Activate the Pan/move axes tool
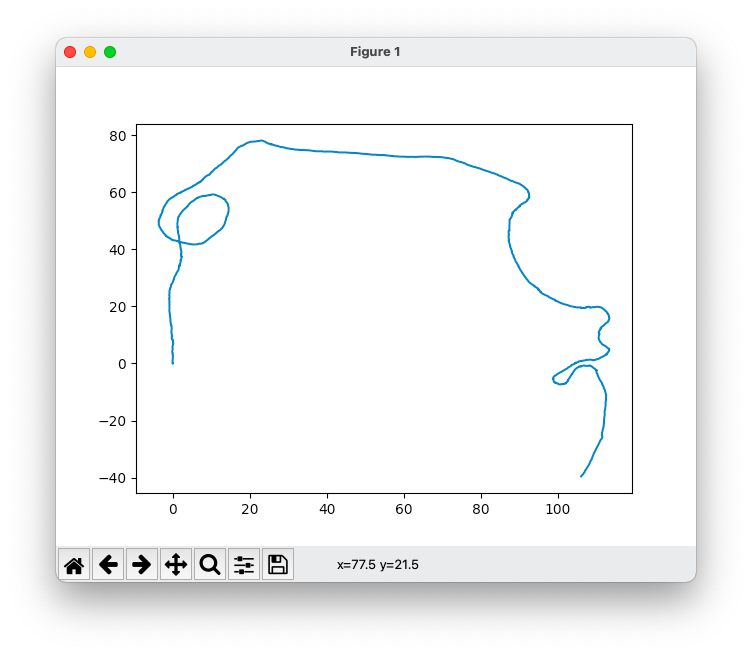This screenshot has height=656, width=752. point(176,564)
